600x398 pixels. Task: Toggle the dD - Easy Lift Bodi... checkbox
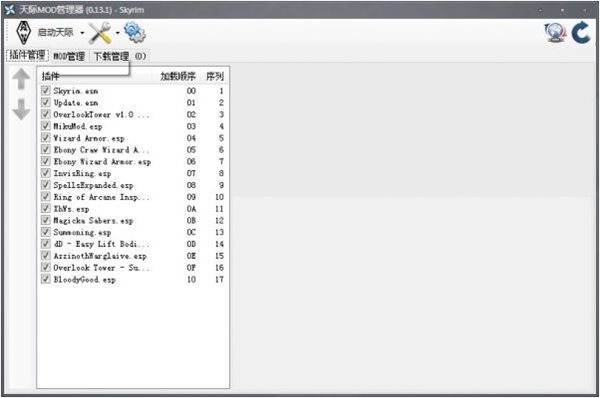(x=46, y=244)
